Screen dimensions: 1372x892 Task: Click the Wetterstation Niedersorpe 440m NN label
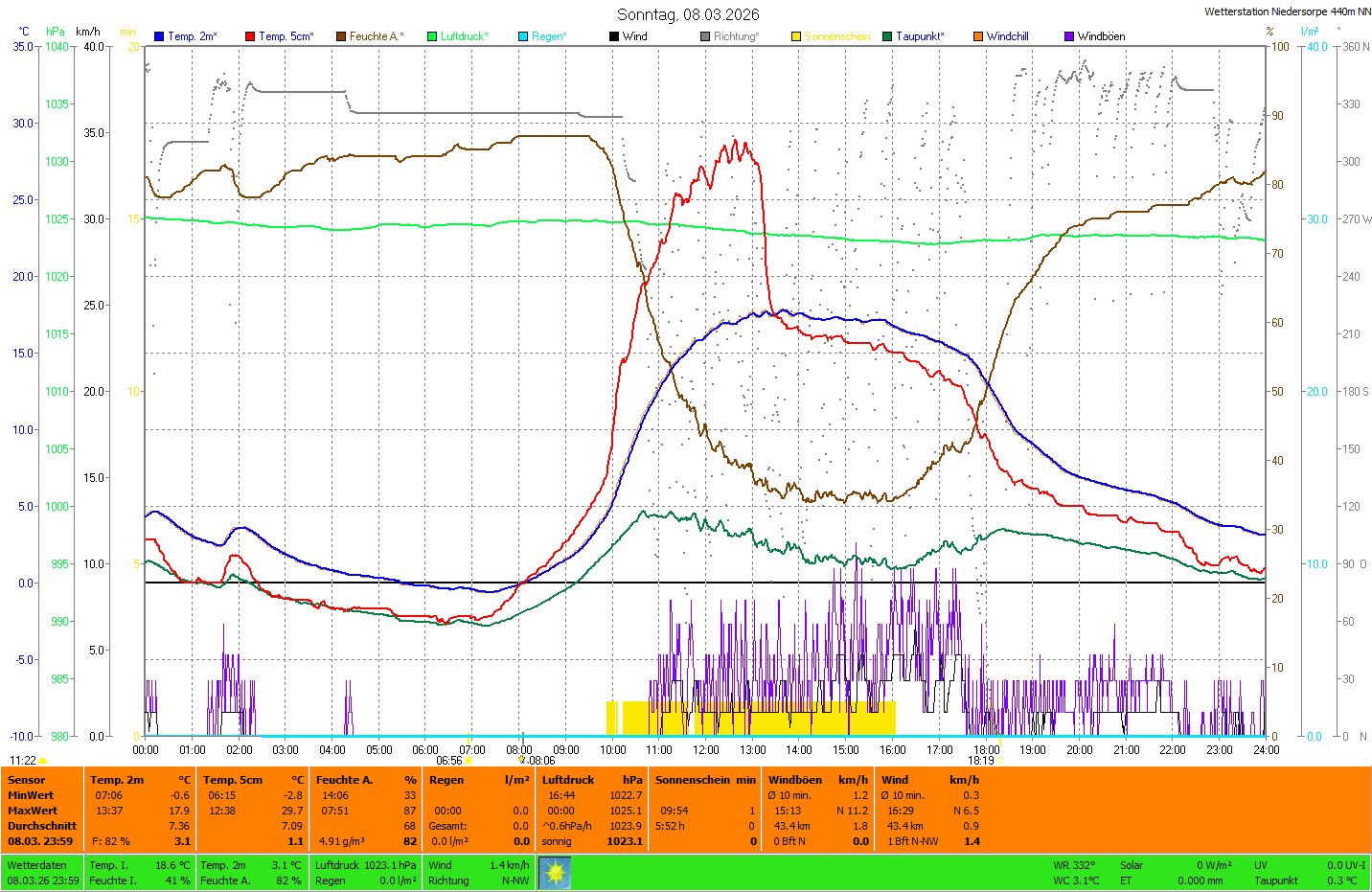click(x=1287, y=11)
